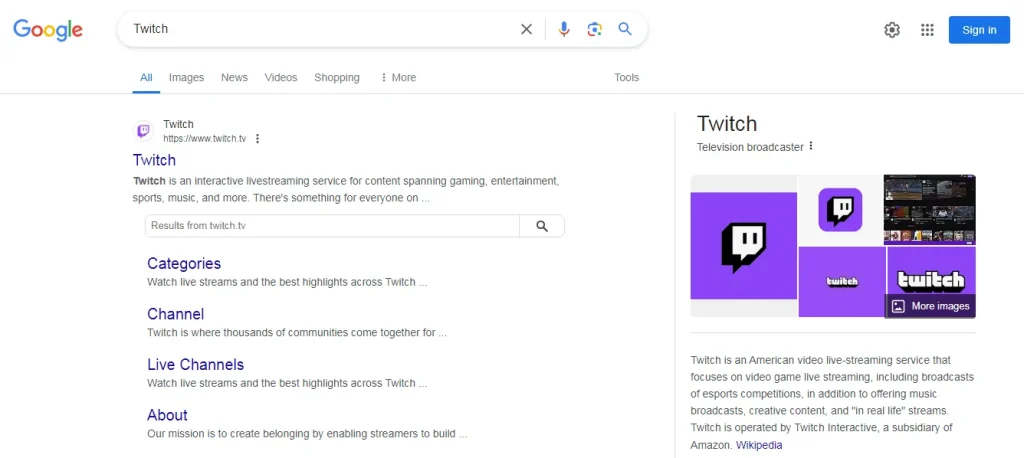The width and height of the screenshot is (1024, 458).
Task: Click the Results from twitch.tv input
Action: pos(332,226)
